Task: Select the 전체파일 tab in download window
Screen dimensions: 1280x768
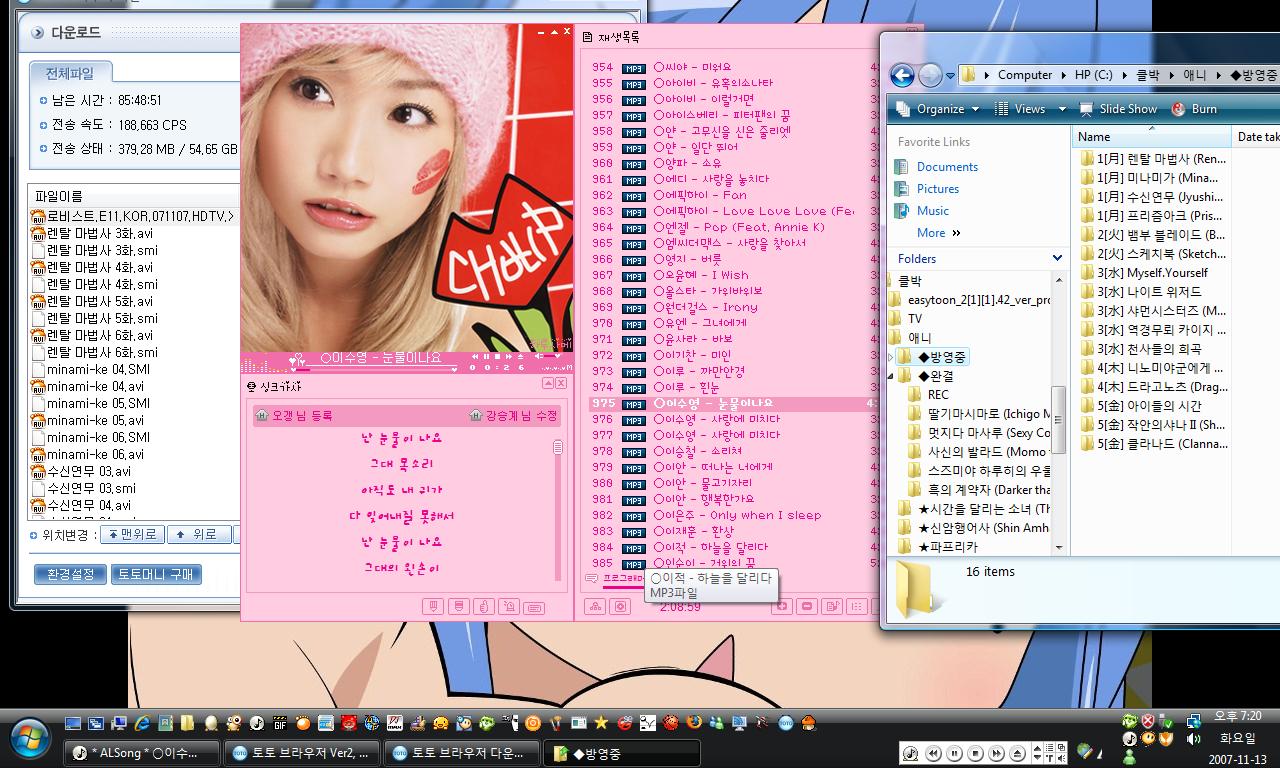Action: 70,73
